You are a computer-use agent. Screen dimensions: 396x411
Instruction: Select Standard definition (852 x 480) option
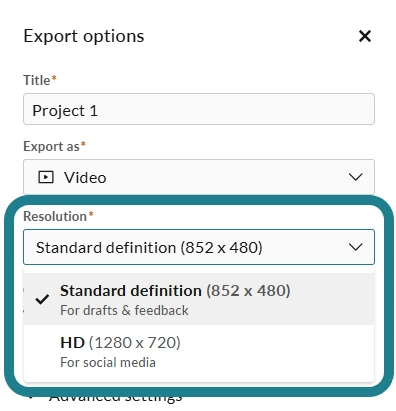(199, 299)
